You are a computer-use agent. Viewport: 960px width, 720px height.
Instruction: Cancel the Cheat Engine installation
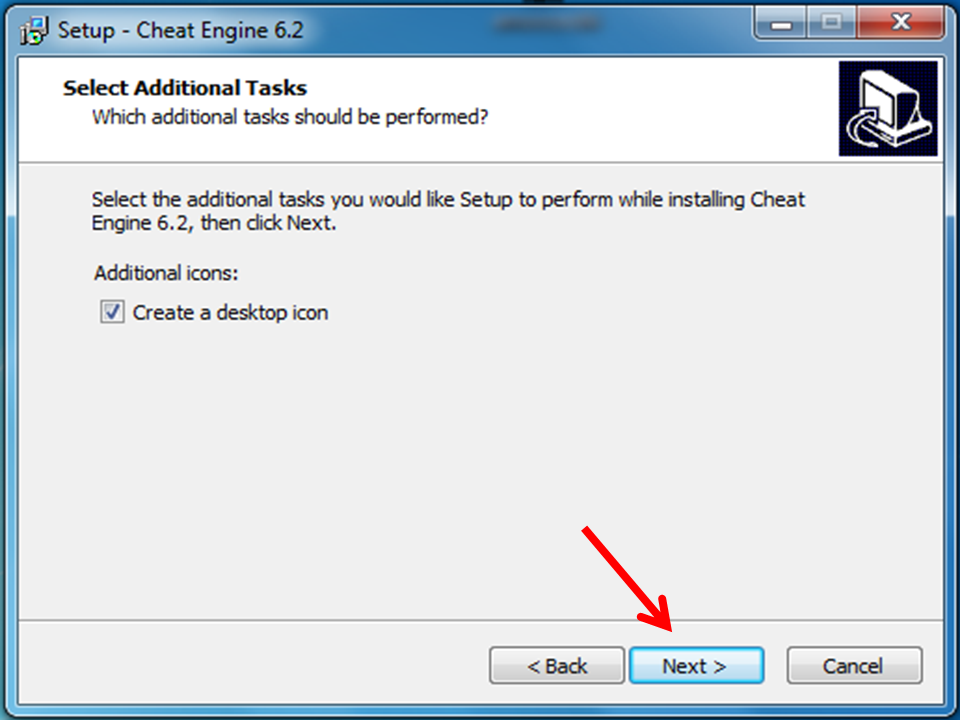854,666
